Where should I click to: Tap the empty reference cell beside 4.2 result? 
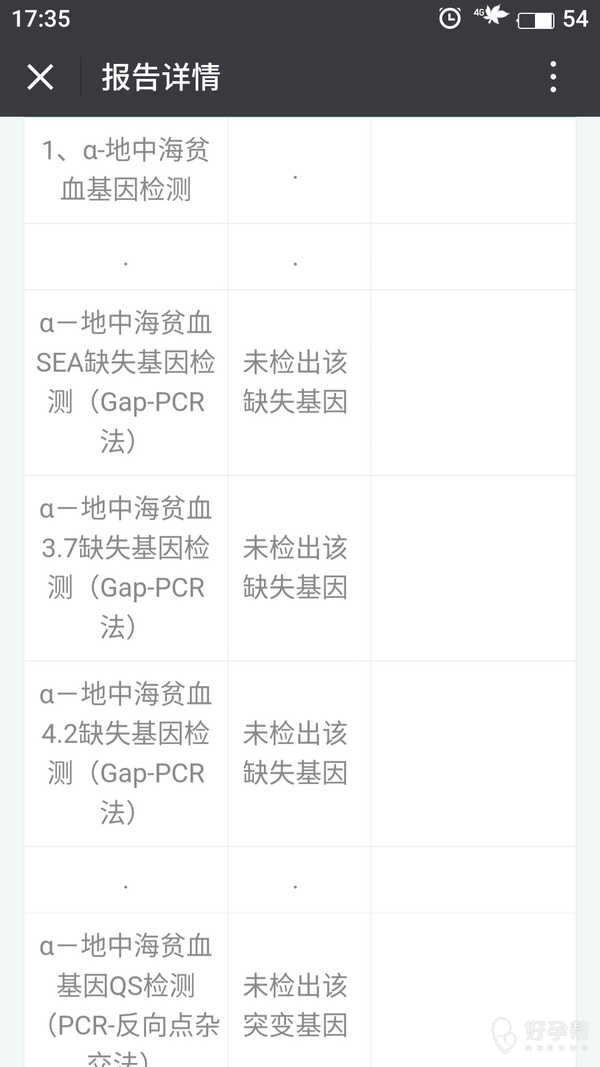click(x=472, y=753)
